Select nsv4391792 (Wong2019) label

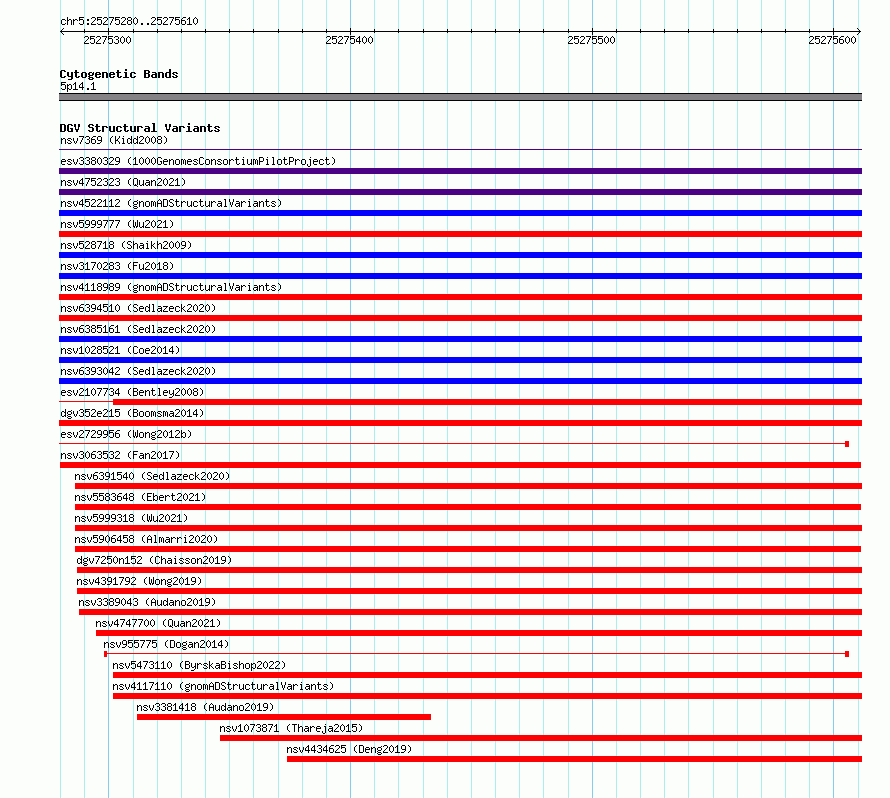(139, 581)
